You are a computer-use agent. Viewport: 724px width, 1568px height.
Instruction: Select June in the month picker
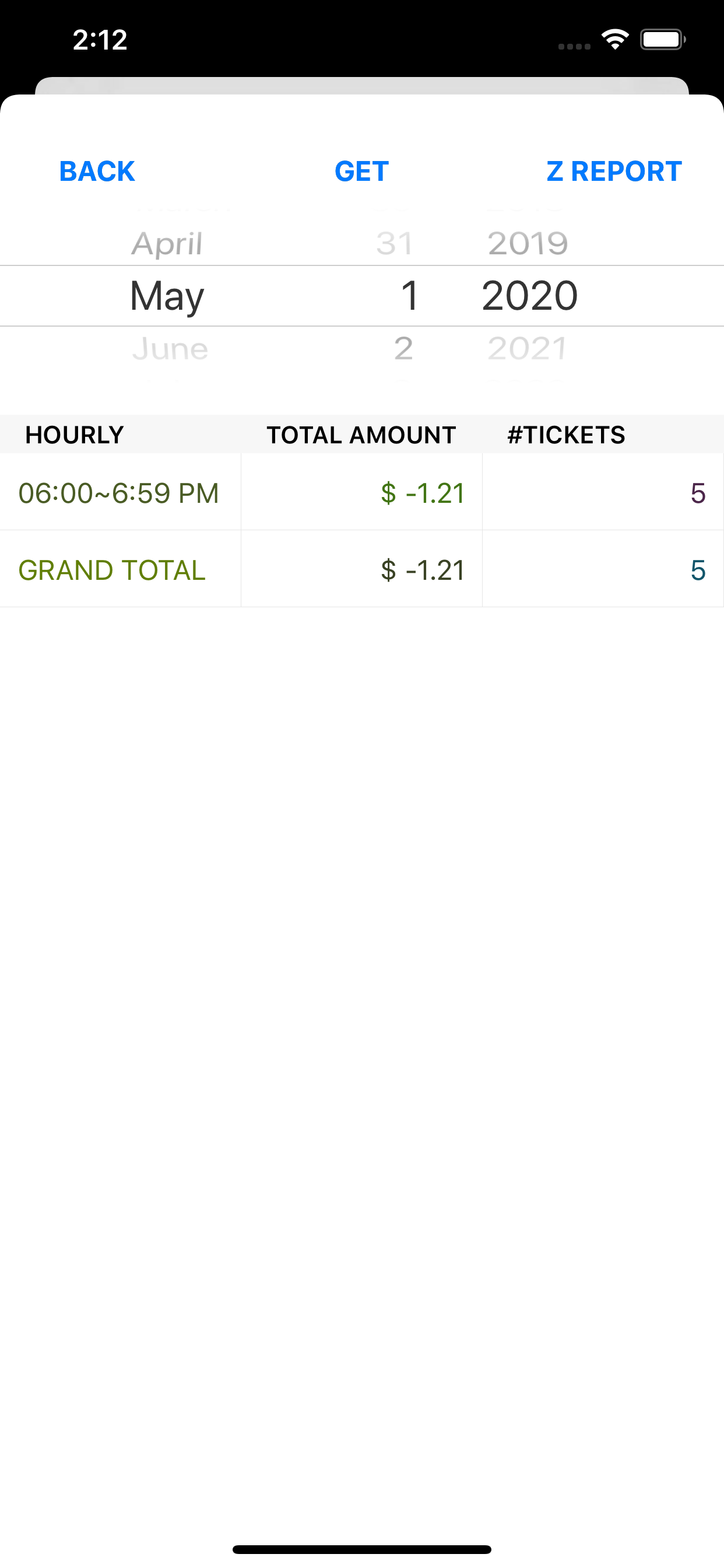(x=170, y=349)
